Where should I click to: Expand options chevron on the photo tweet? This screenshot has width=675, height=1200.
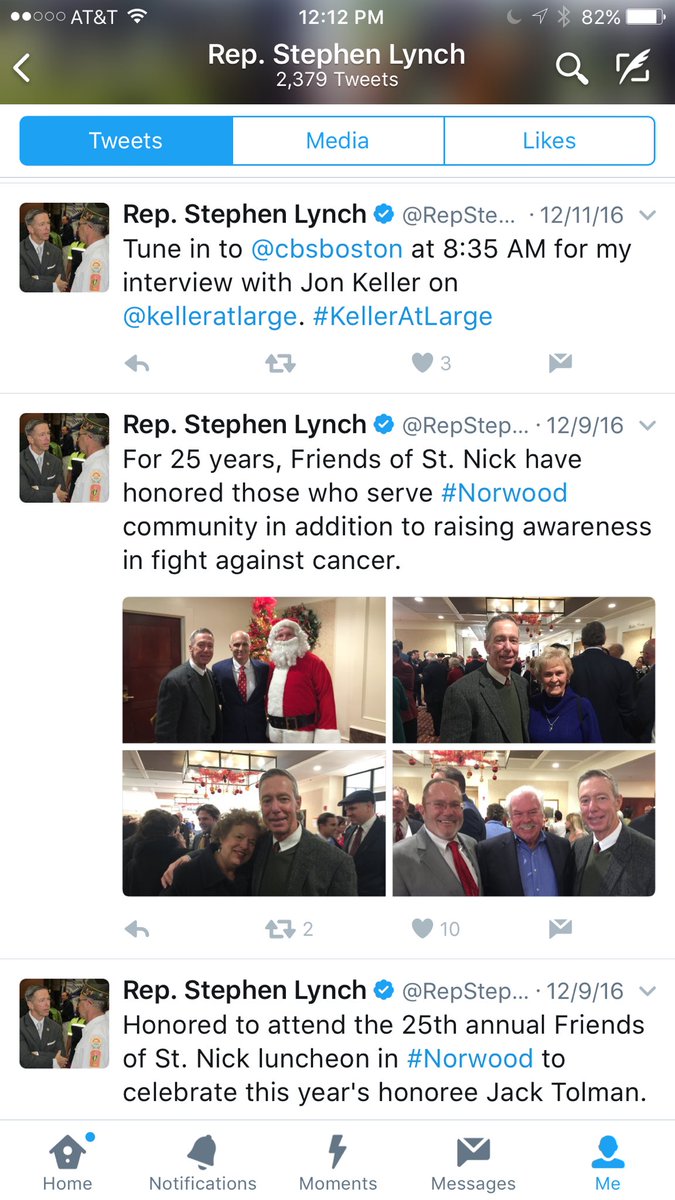point(647,426)
